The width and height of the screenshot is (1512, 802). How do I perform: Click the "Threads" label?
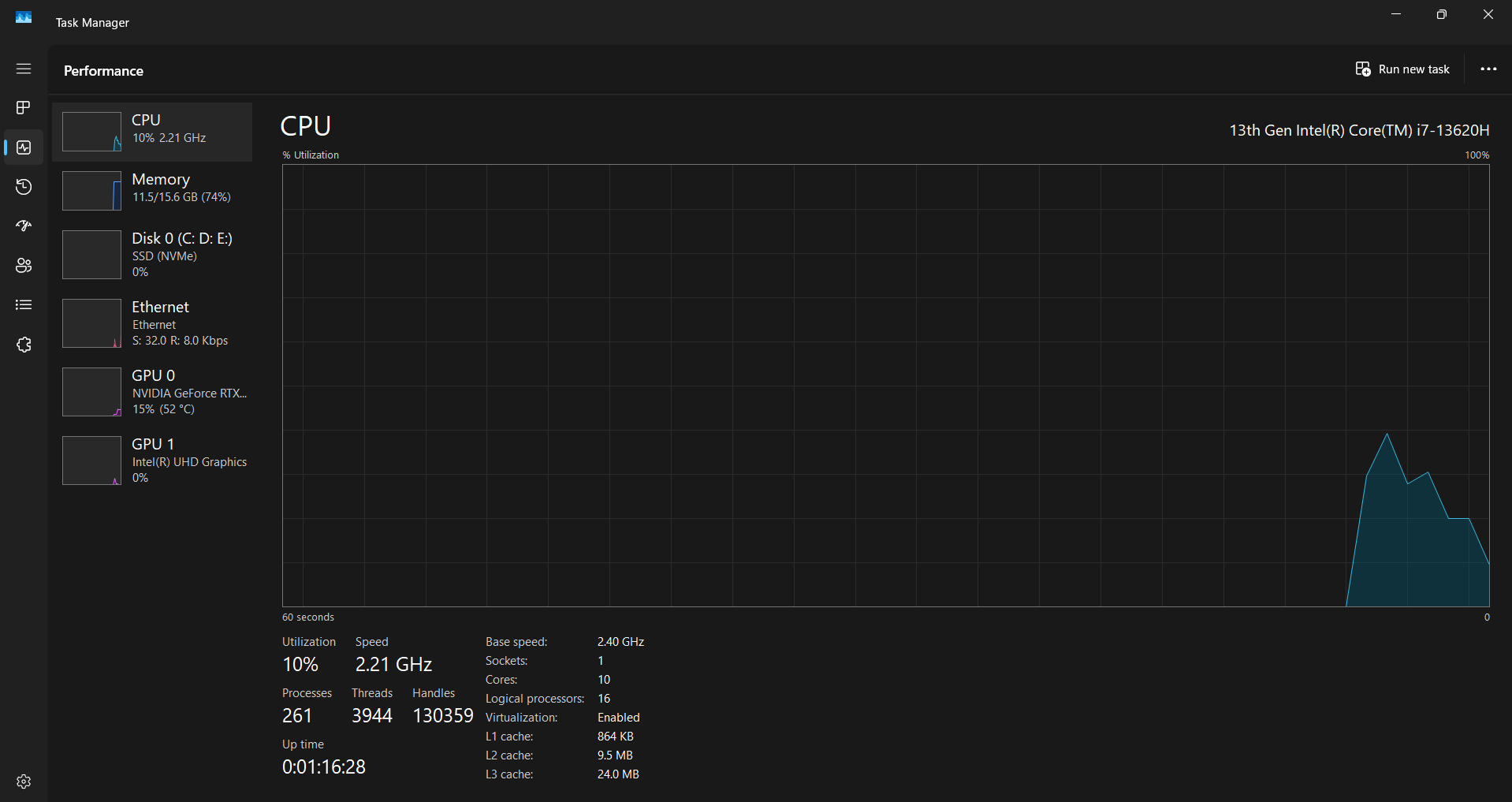point(372,693)
